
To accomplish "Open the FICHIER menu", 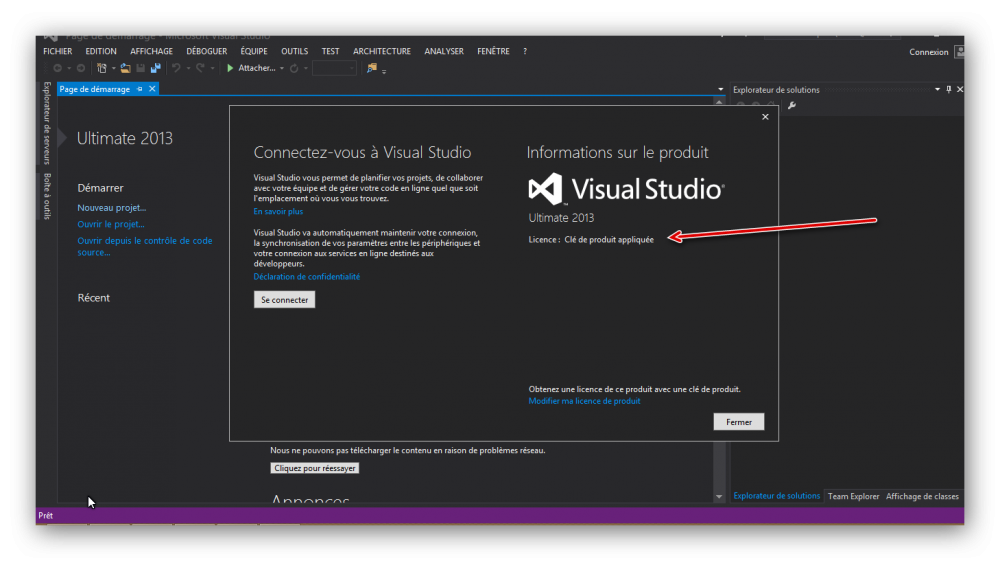I will pos(57,51).
